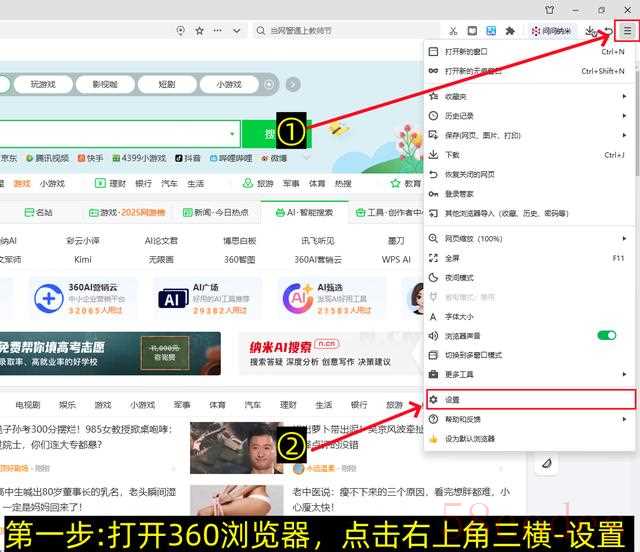Viewport: 640px width, 552px height.
Task: Expand the 收藏夹 favorites submenu
Action: tap(529, 96)
